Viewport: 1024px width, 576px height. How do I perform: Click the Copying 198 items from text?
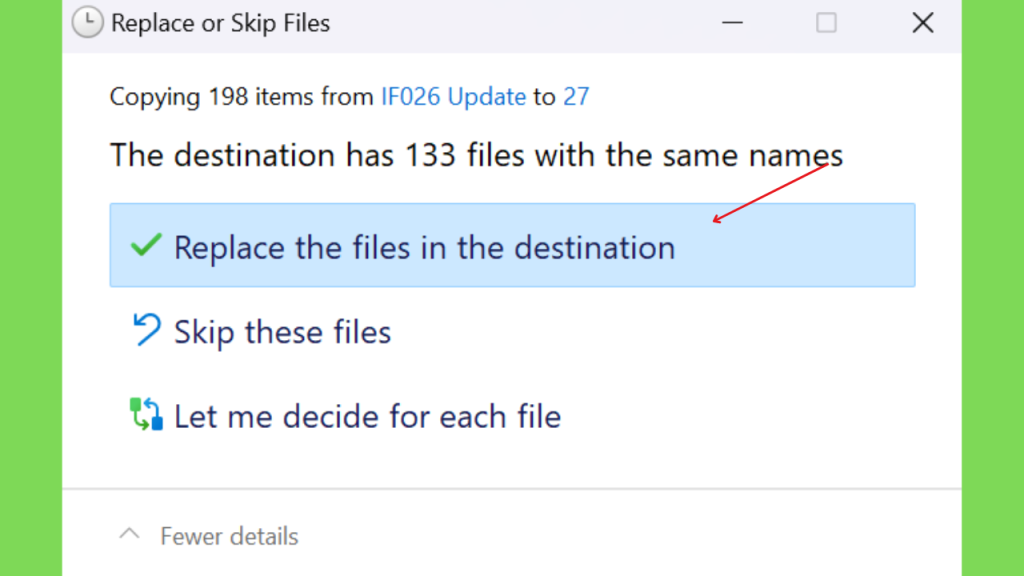pos(242,97)
